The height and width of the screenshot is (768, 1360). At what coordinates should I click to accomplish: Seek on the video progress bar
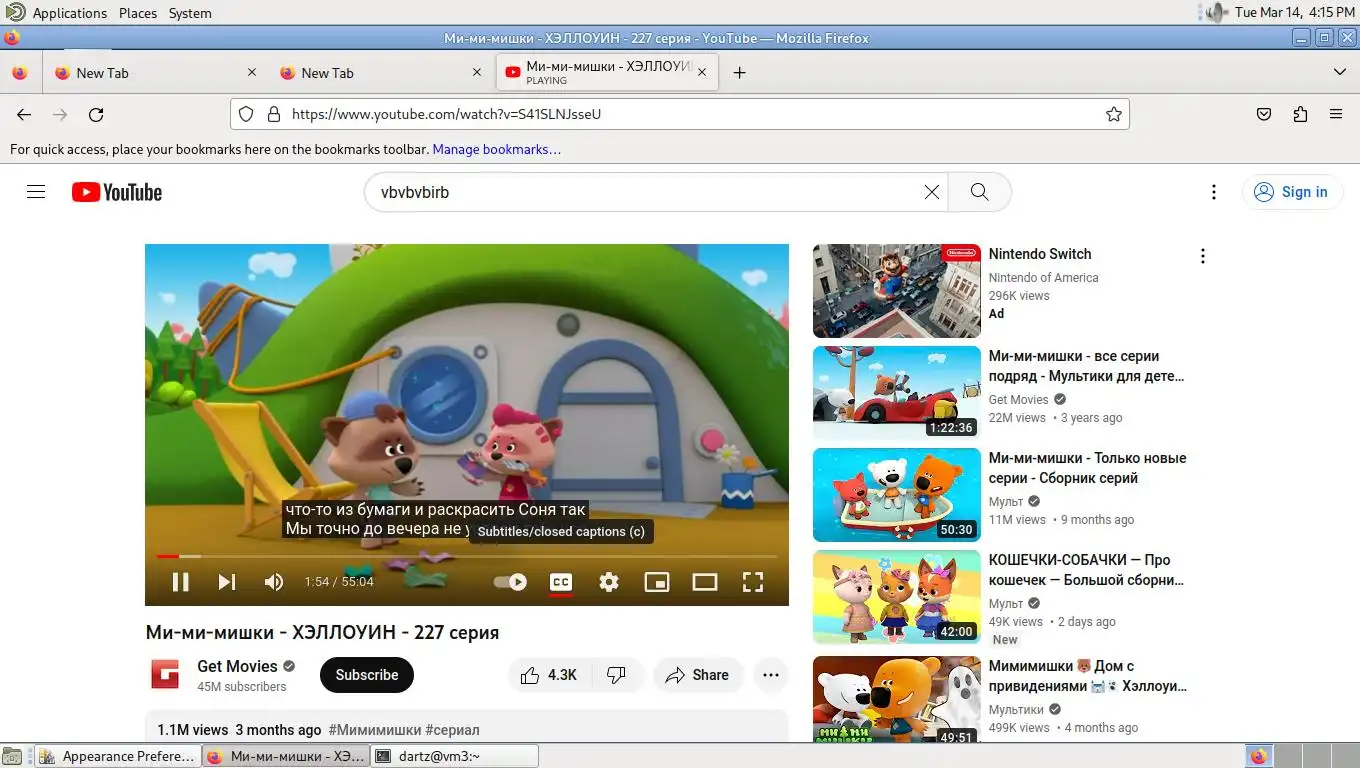pyautogui.click(x=467, y=556)
